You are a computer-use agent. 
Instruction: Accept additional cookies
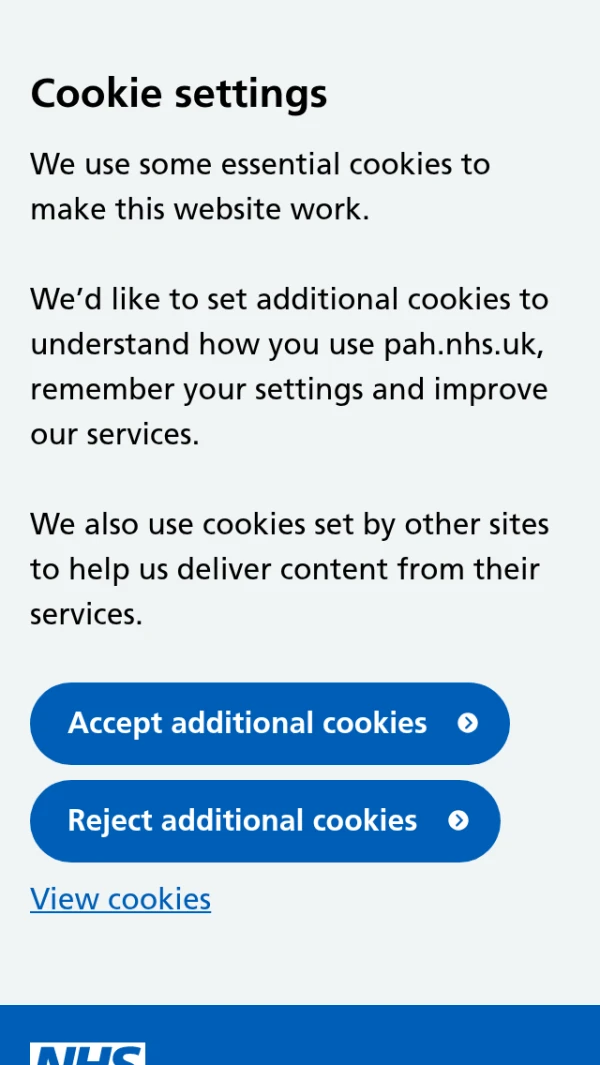point(247,723)
